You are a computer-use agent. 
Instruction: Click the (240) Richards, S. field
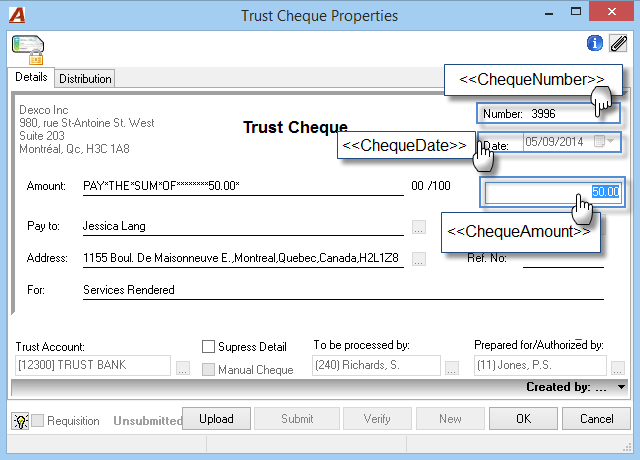click(x=376, y=365)
